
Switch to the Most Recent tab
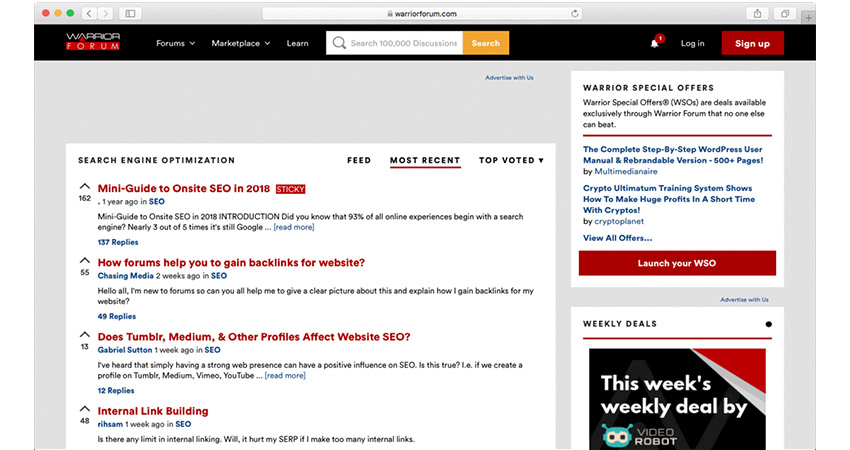click(x=425, y=160)
